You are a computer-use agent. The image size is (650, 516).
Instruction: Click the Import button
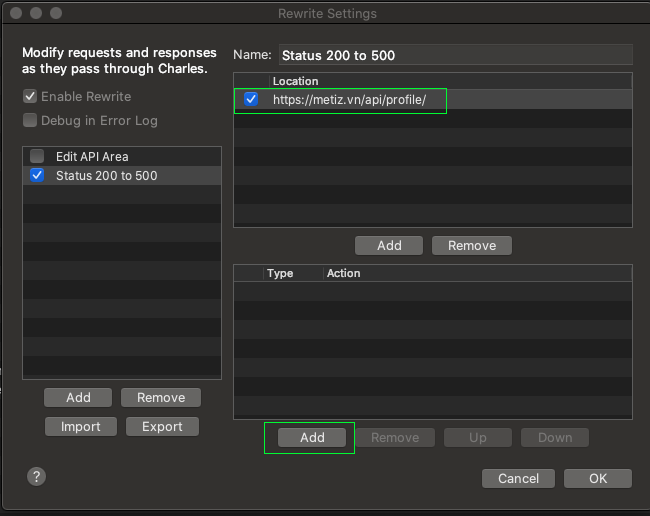tap(81, 426)
